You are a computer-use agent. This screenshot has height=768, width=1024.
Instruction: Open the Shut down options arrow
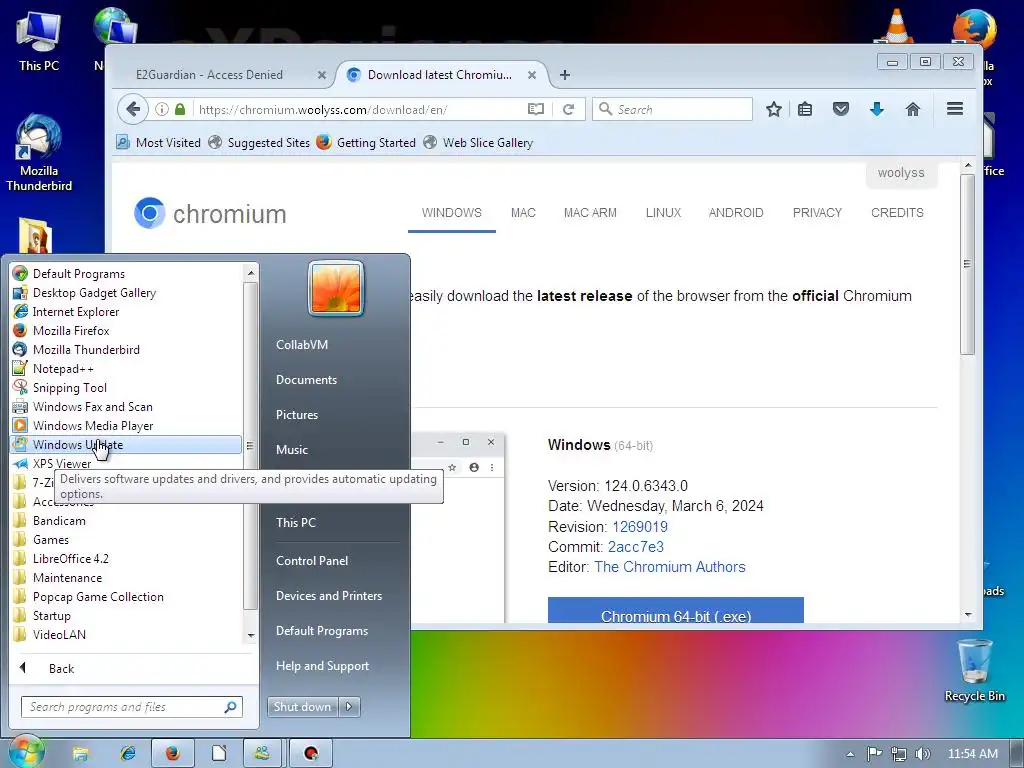[x=349, y=707]
